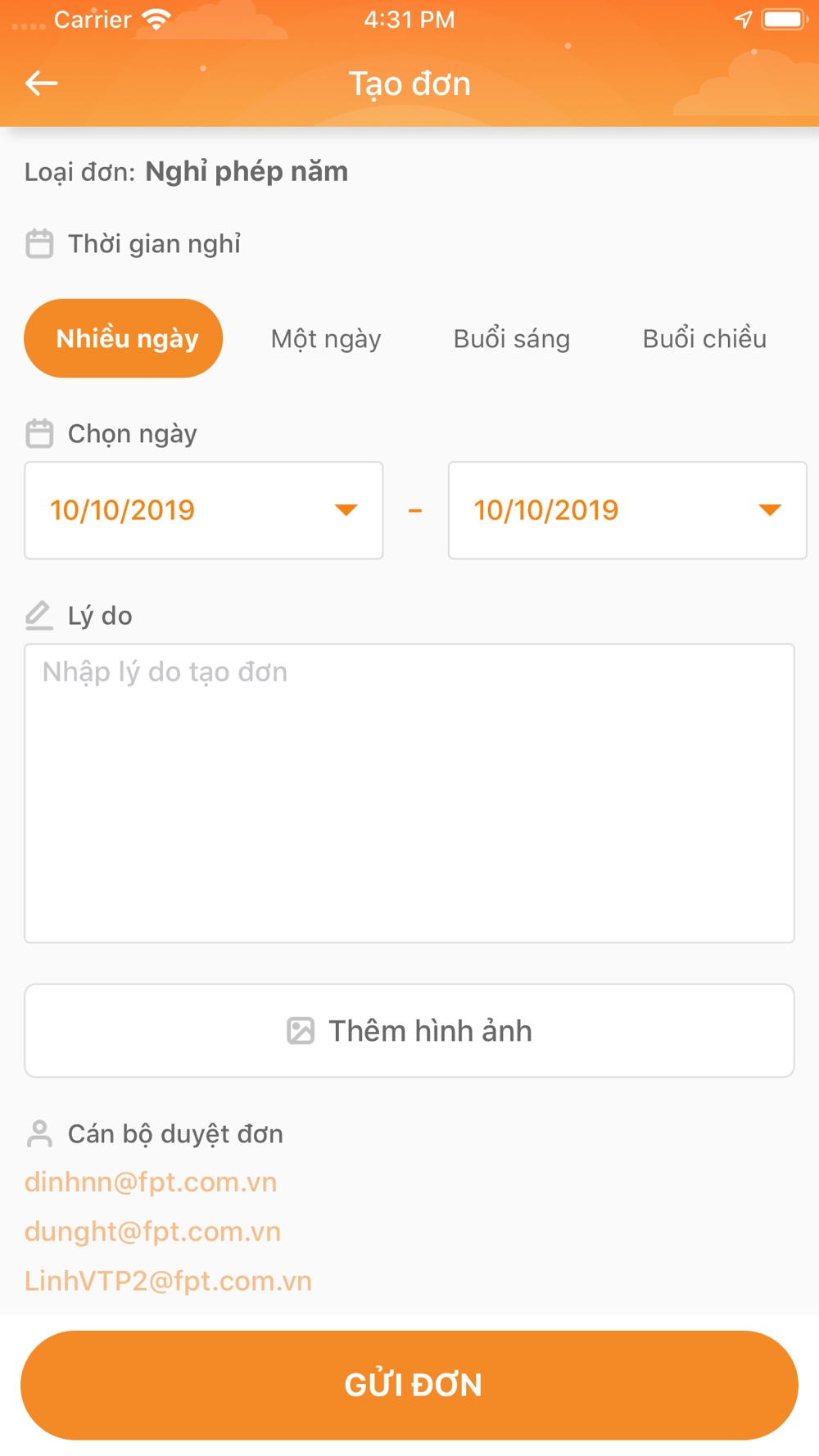Tap the back arrow icon
This screenshot has height=1456, width=819.
[x=41, y=83]
